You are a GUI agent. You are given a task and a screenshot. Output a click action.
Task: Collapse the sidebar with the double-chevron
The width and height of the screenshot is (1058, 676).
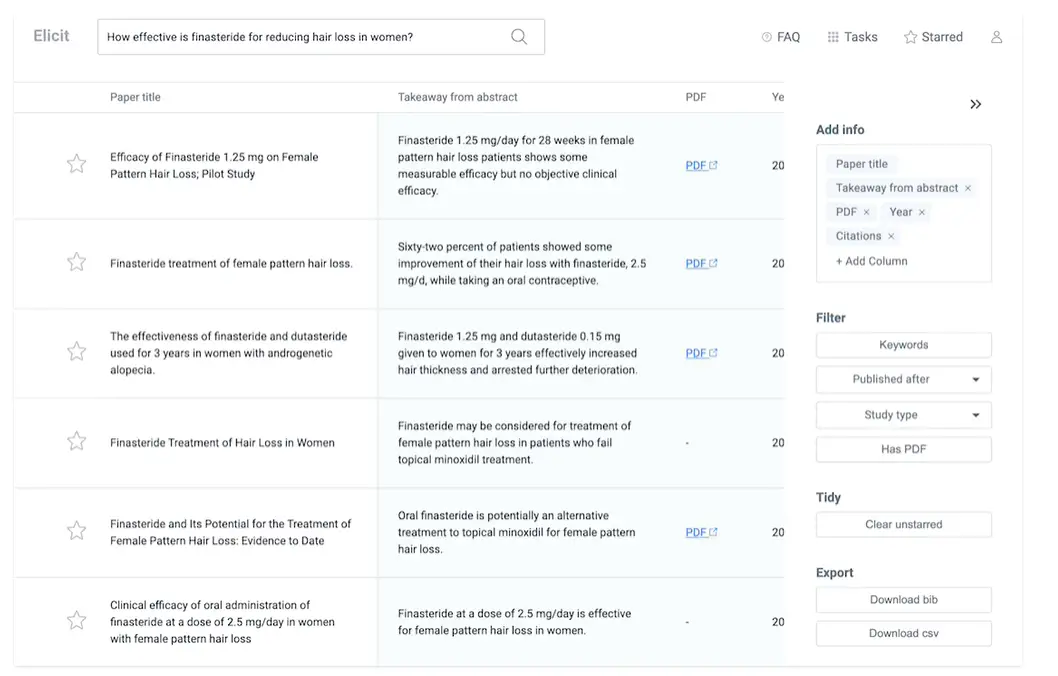click(975, 104)
